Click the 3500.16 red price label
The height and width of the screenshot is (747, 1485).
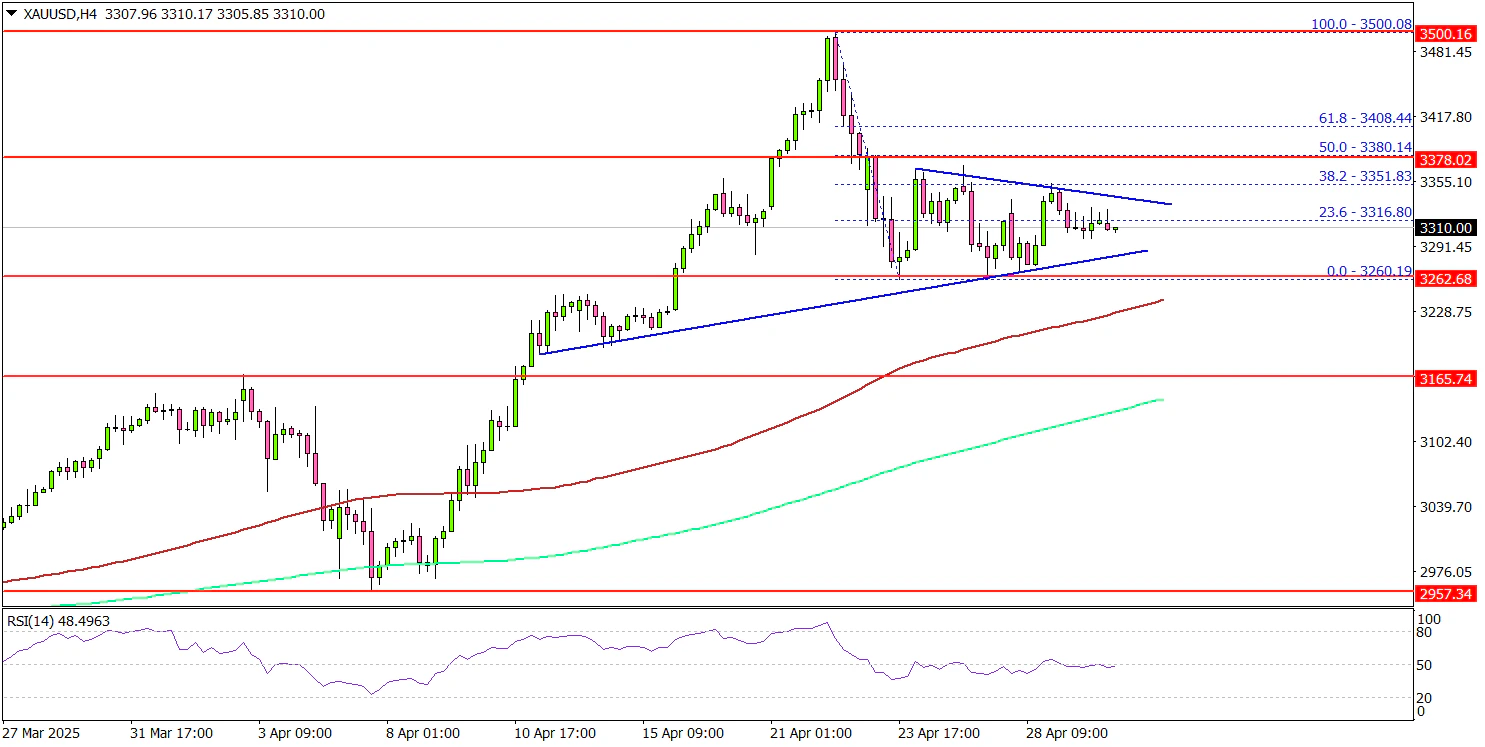(1446, 34)
